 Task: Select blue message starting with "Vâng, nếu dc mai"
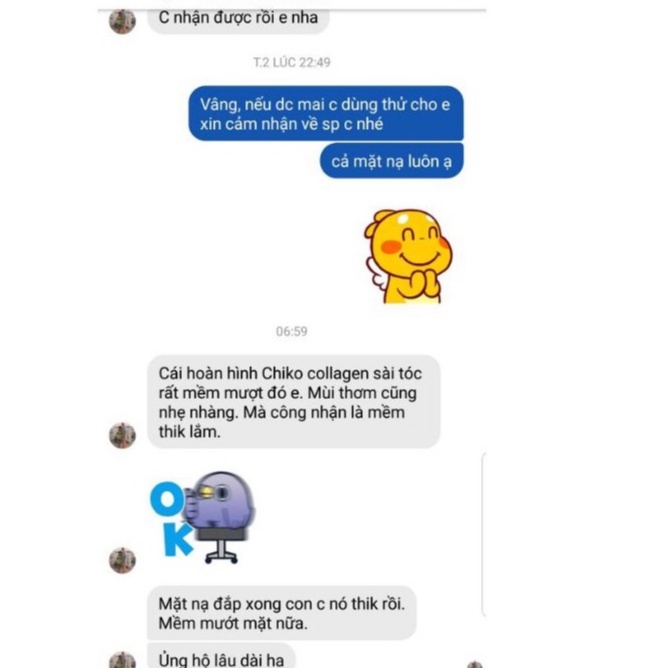pyautogui.click(x=326, y=114)
